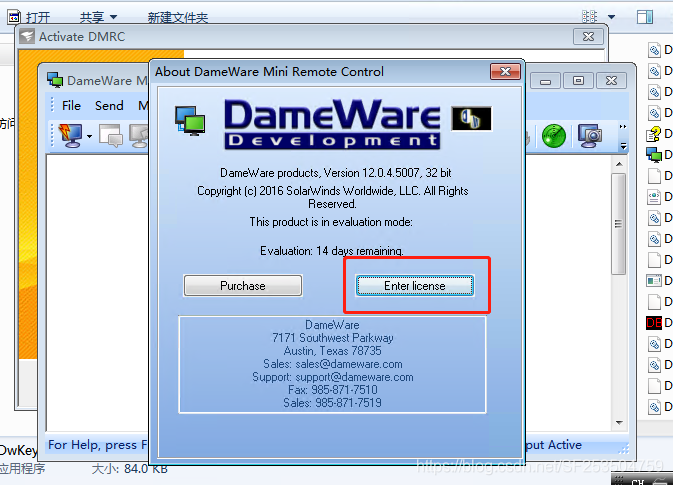673x485 pixels.
Task: Close the About DameWare dialog
Action: (x=505, y=72)
